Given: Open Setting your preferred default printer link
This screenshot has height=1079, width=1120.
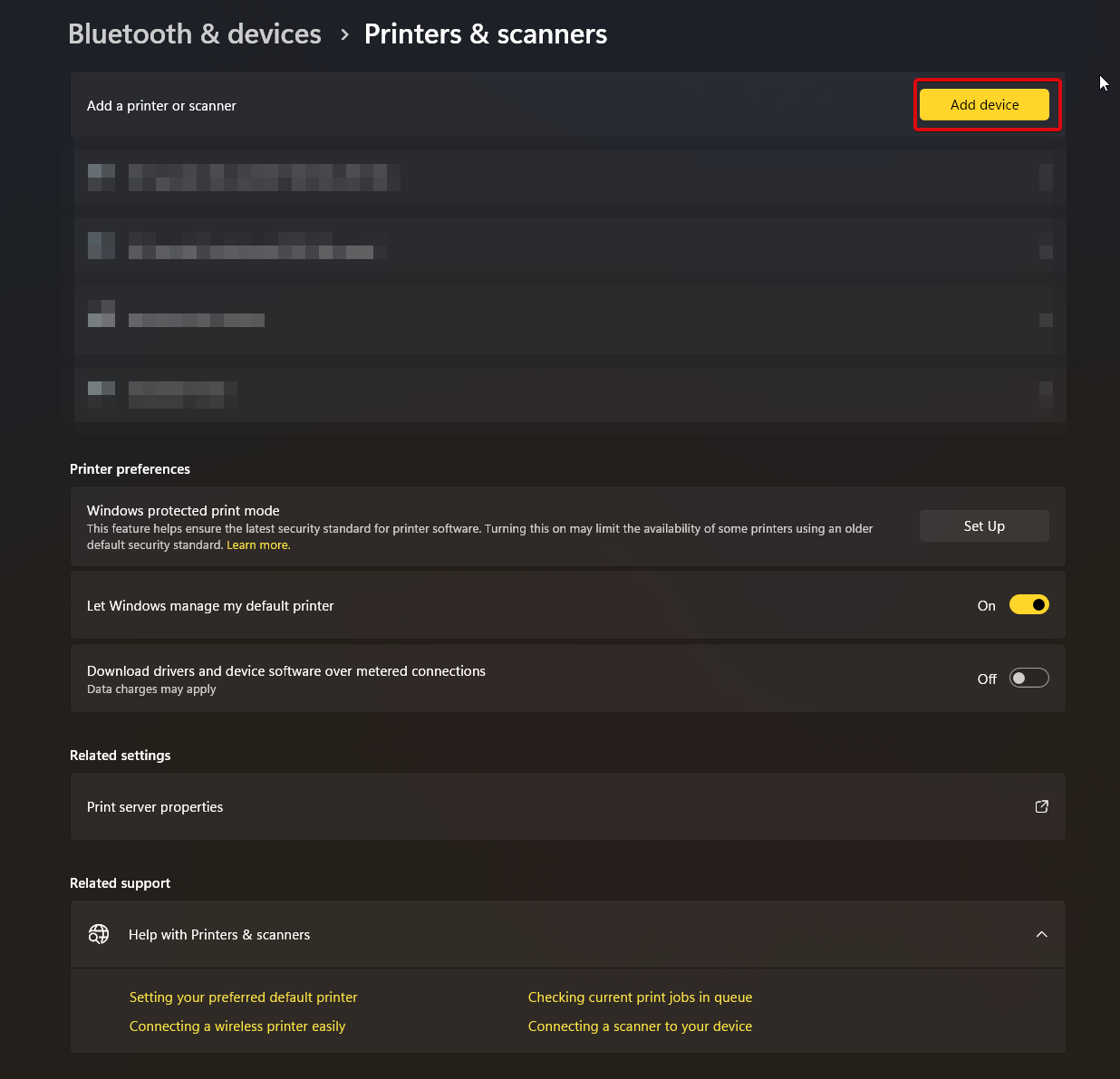Looking at the screenshot, I should pos(243,997).
